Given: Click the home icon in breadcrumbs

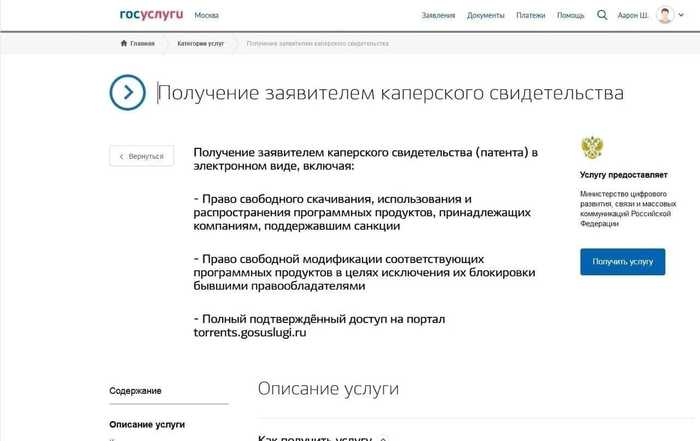Looking at the screenshot, I should (124, 43).
